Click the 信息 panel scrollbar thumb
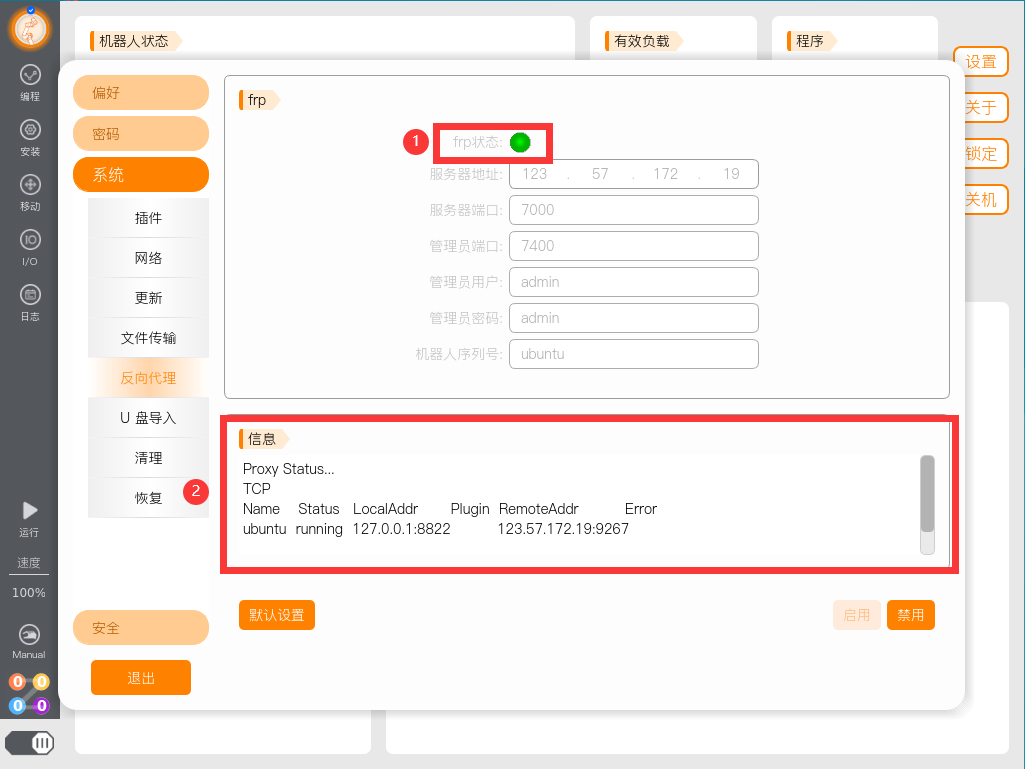The width and height of the screenshot is (1025, 769). (927, 494)
